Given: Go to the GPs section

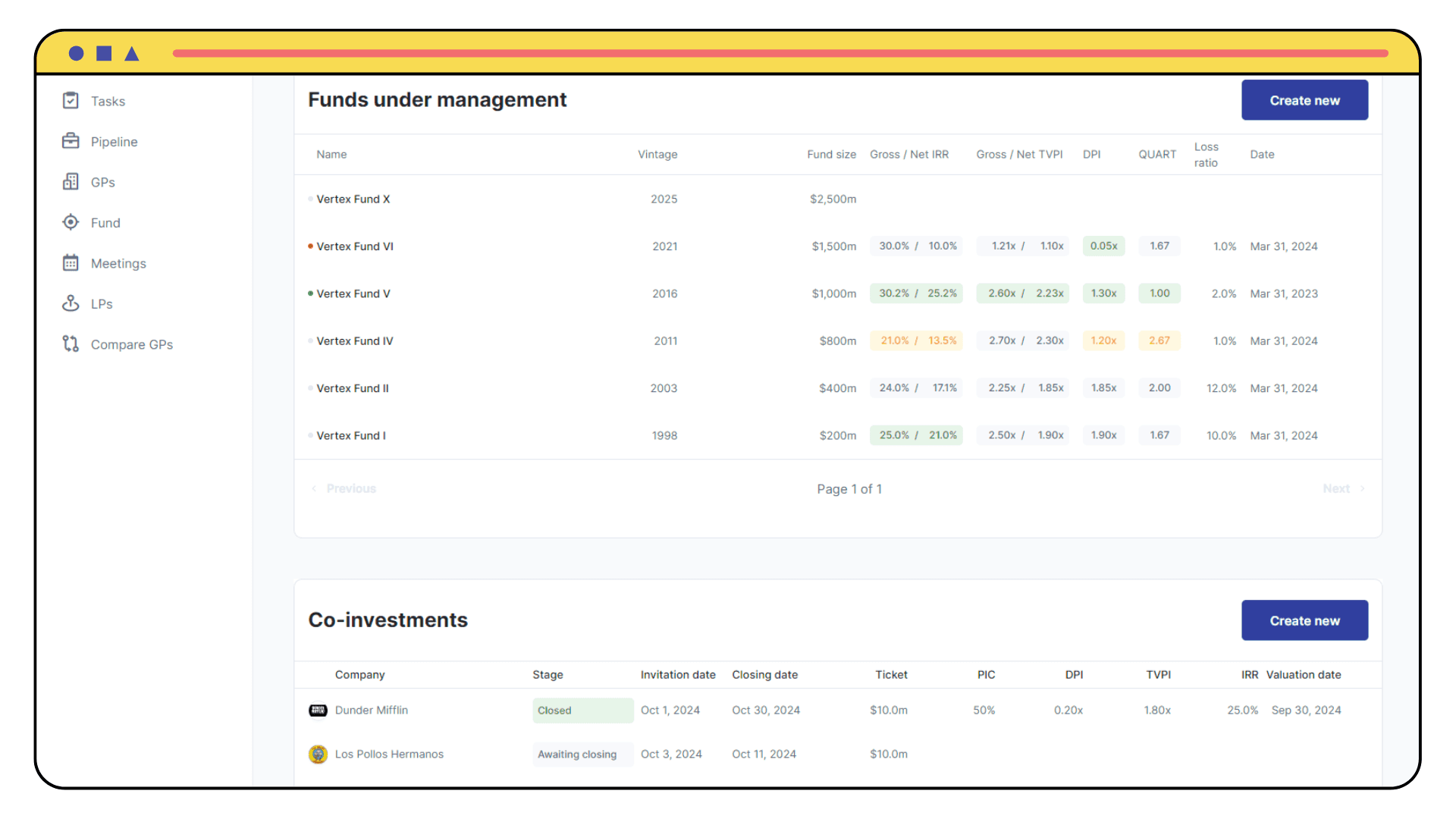Looking at the screenshot, I should [x=102, y=182].
